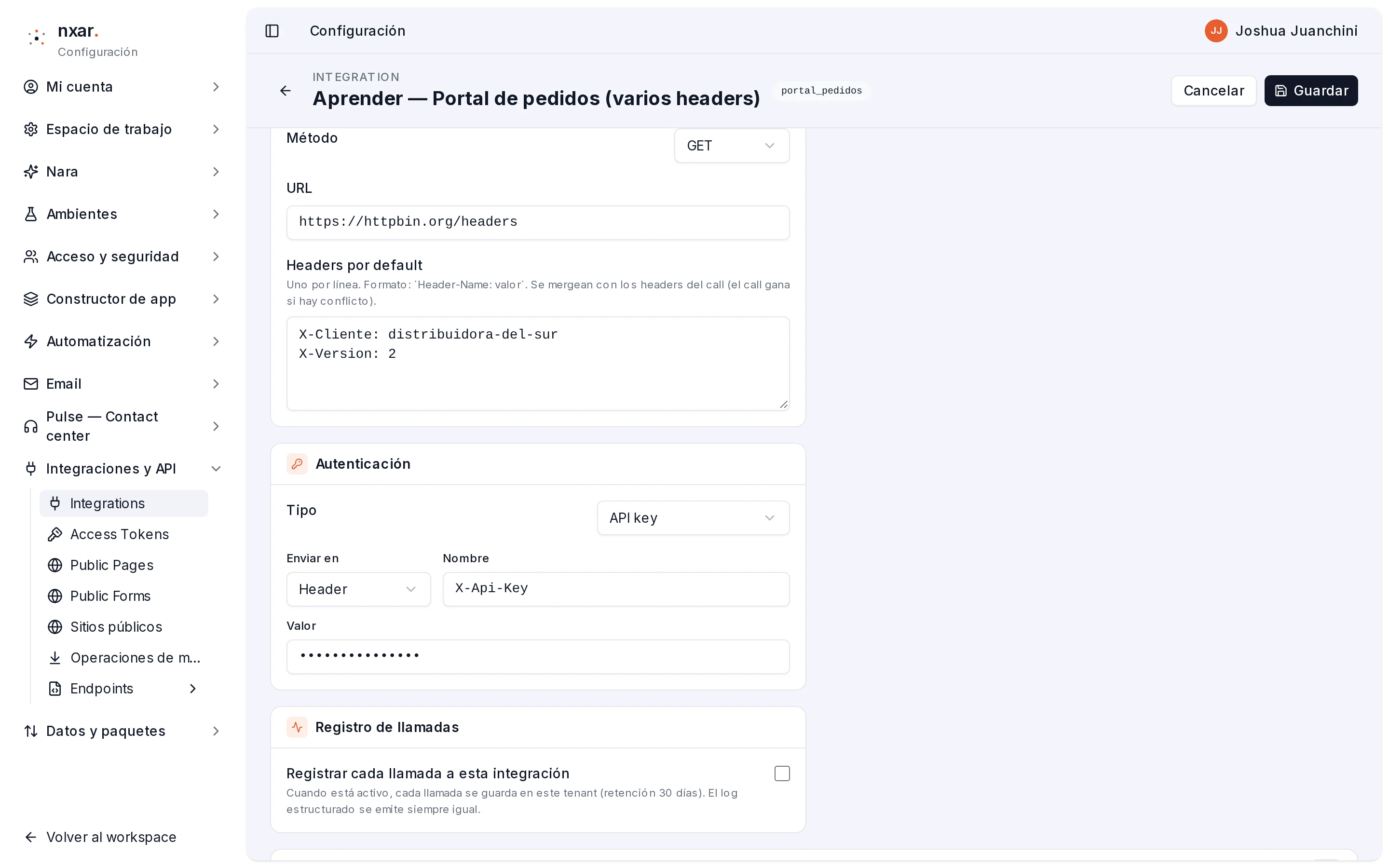Click the Autenticación key icon
Viewport: 1389px width, 868px height.
297,464
